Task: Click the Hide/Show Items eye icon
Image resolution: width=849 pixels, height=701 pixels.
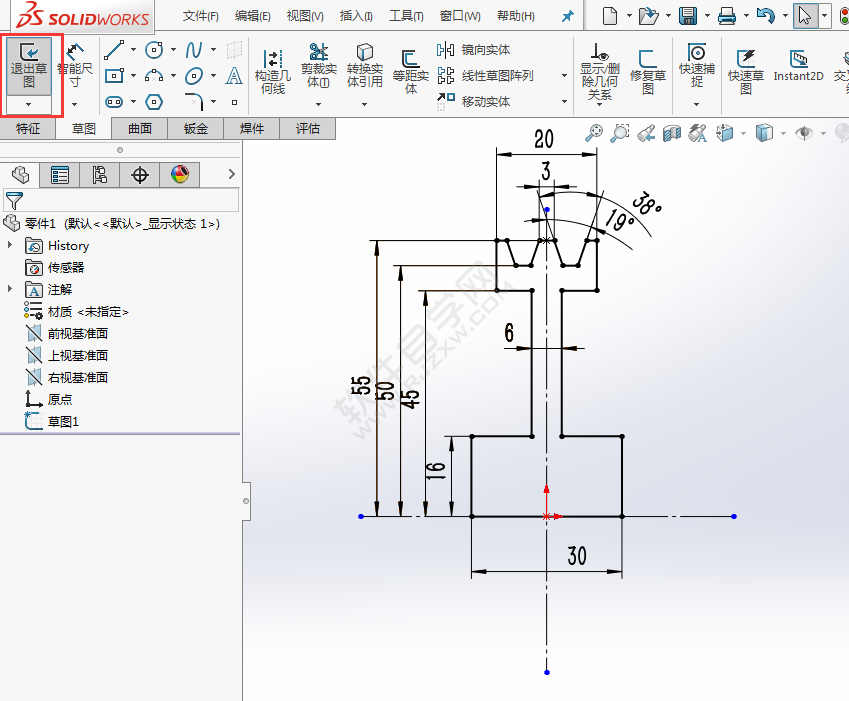Action: pos(804,133)
